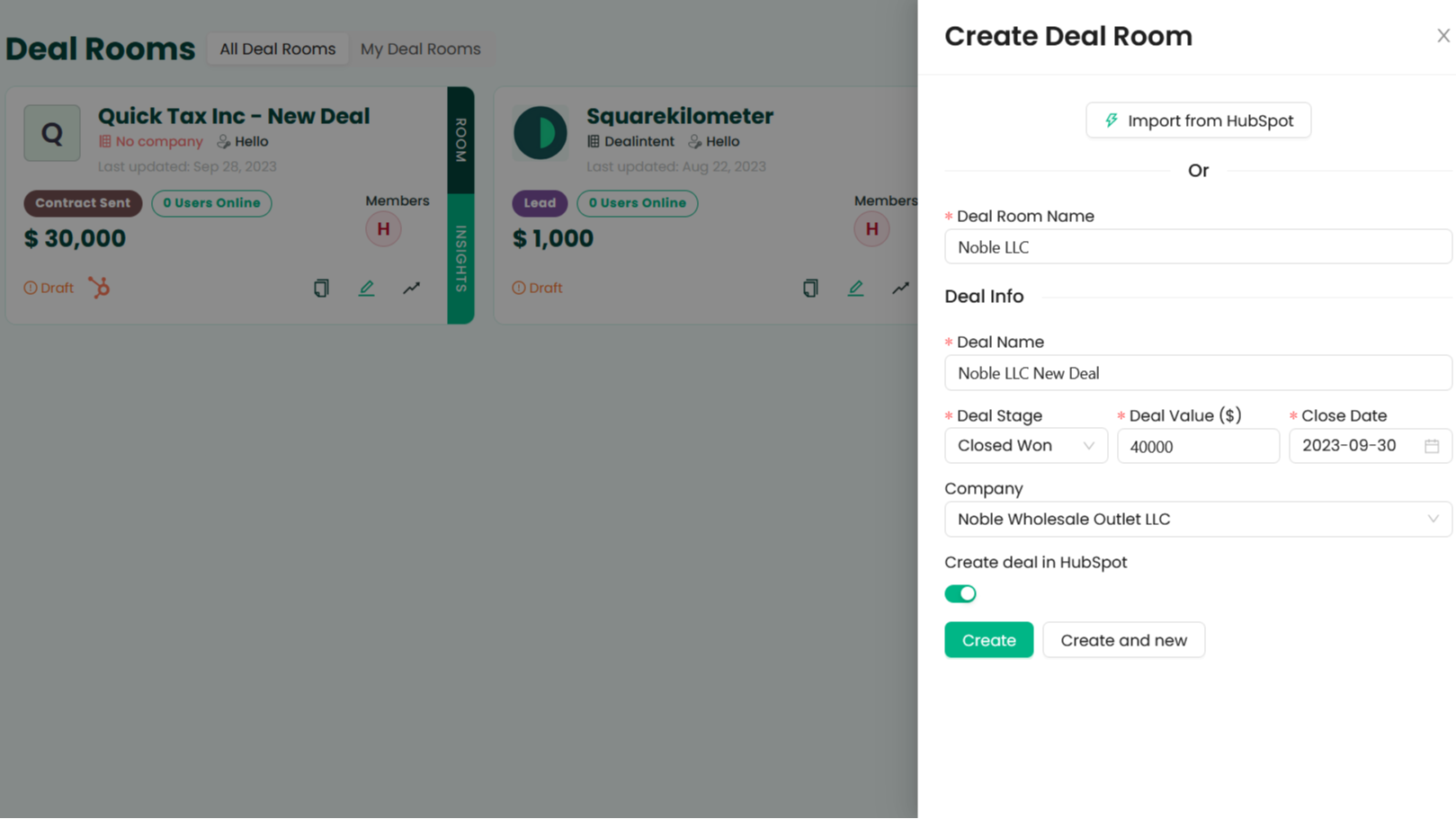Select the edit pencil on Squarekilometer deal

(x=855, y=288)
